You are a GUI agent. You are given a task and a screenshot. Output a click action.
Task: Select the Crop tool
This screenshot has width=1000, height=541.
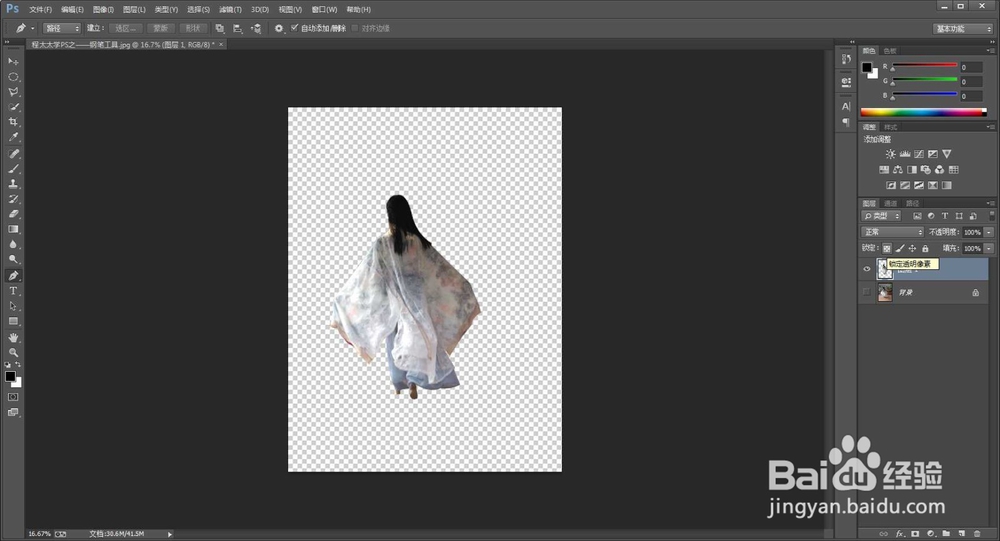(x=13, y=122)
